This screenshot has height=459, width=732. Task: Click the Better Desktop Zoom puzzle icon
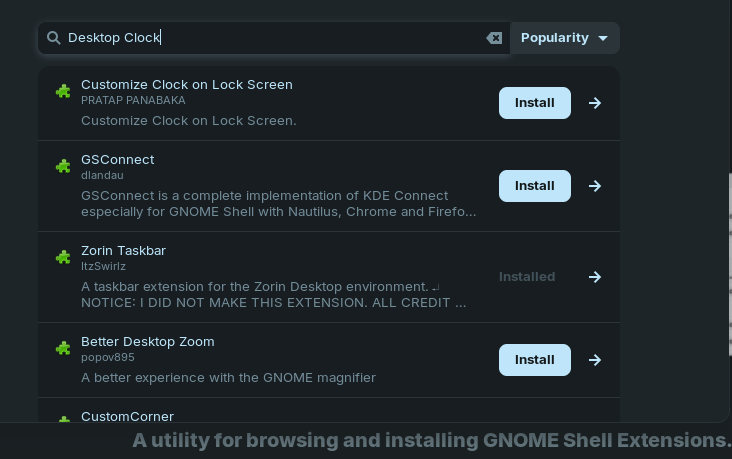(x=63, y=348)
